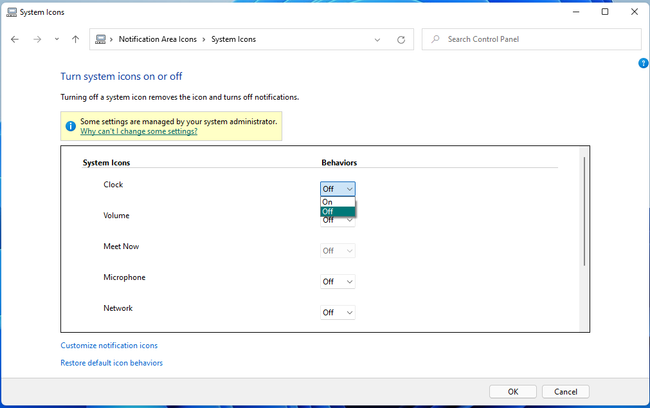The width and height of the screenshot is (650, 408).
Task: Maximize the System Icons window
Action: [x=605, y=12]
